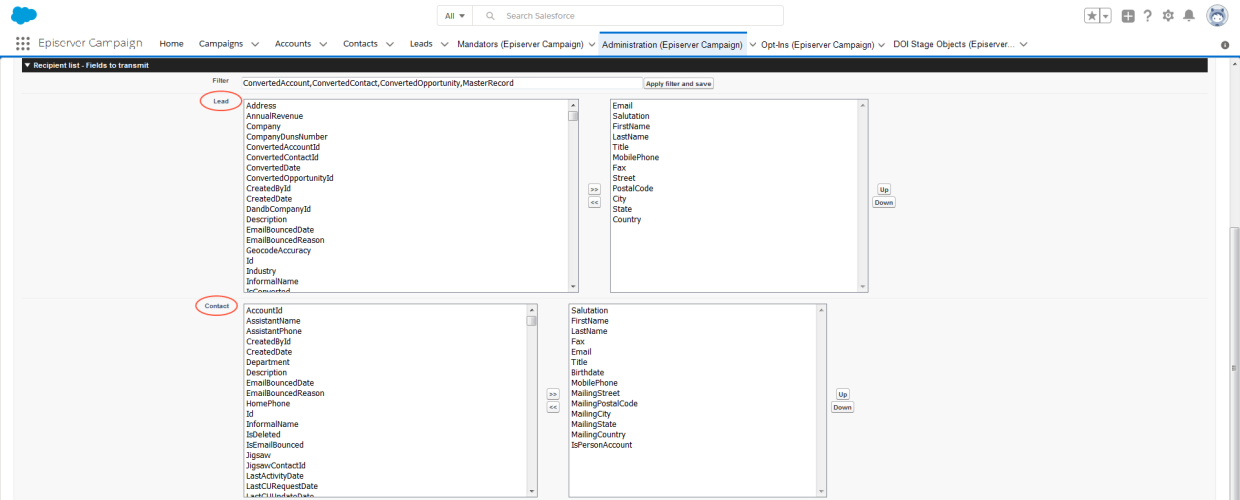
Task: Click the info icon below the avatar
Action: [1225, 45]
